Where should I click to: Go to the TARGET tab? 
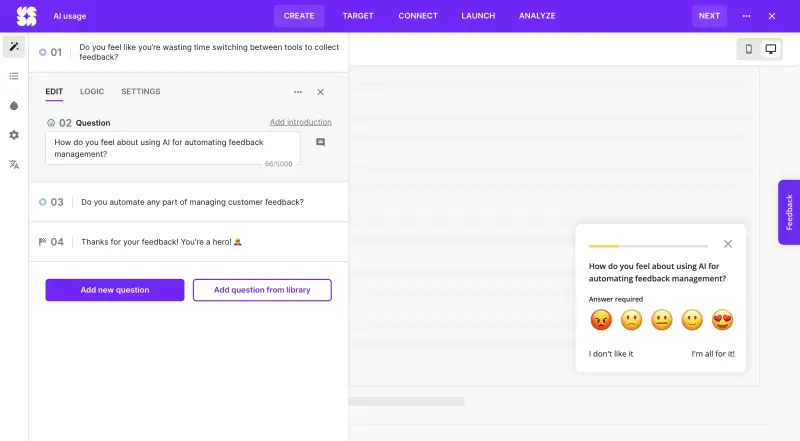358,16
